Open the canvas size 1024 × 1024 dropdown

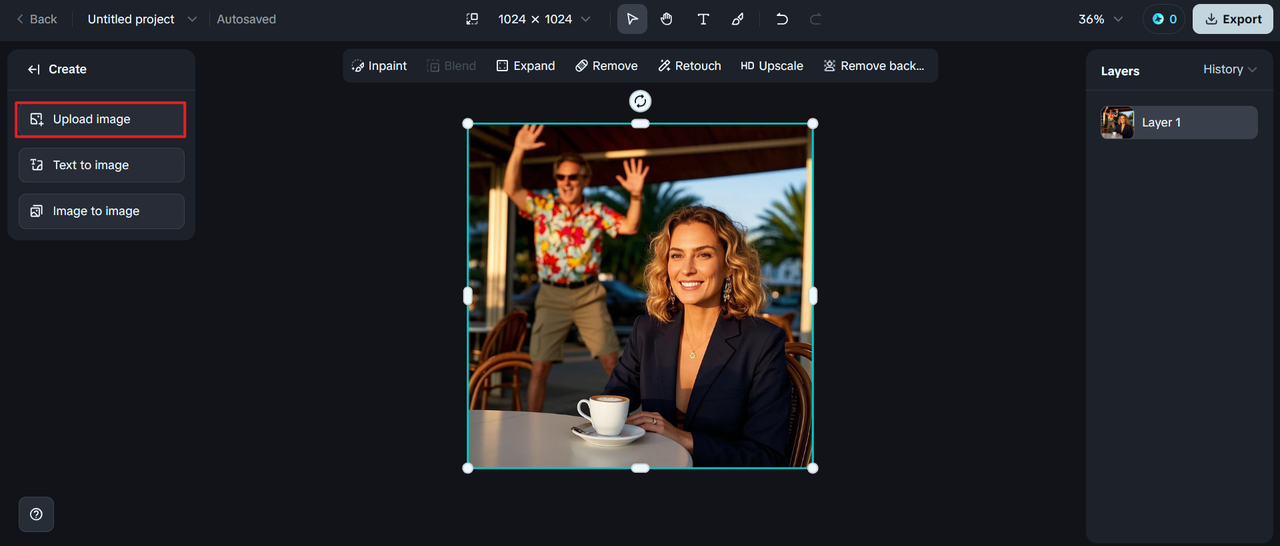(x=543, y=19)
